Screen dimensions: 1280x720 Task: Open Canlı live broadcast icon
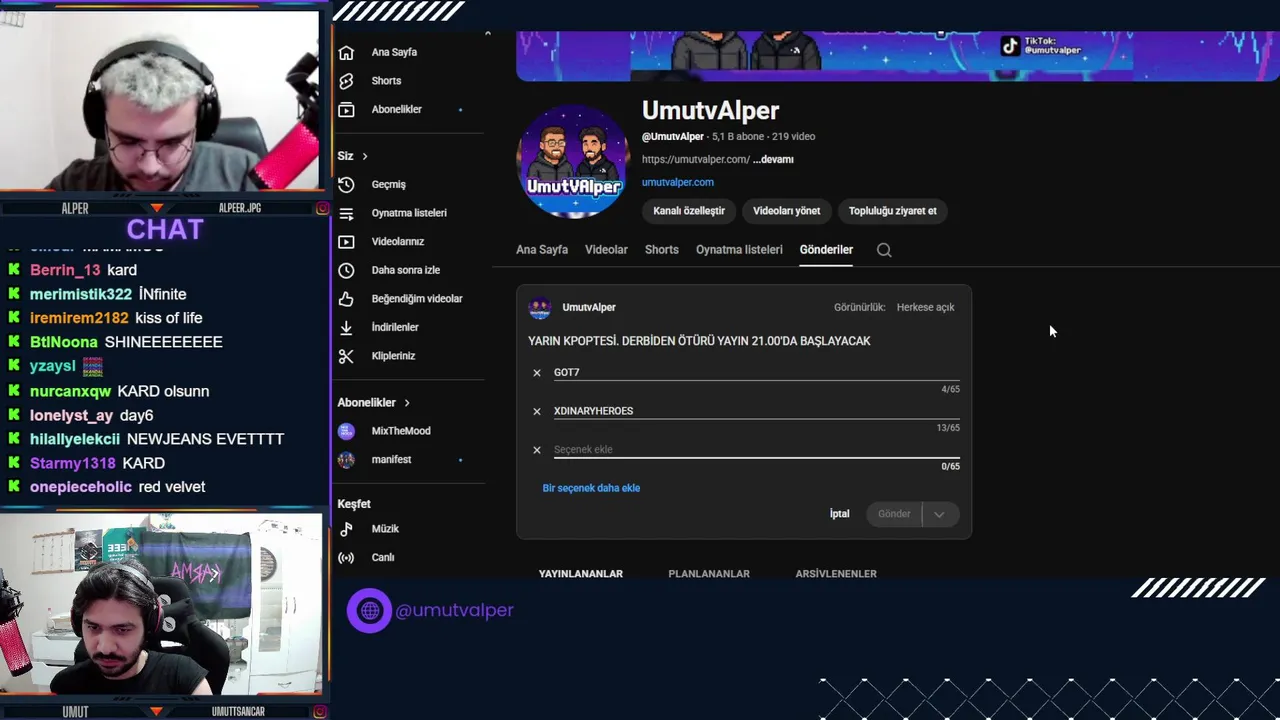346,557
